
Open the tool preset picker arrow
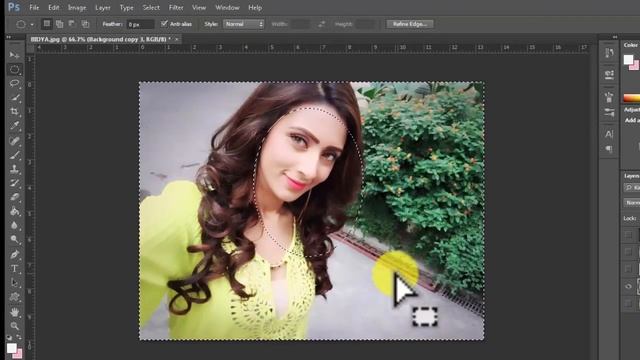tap(32, 24)
